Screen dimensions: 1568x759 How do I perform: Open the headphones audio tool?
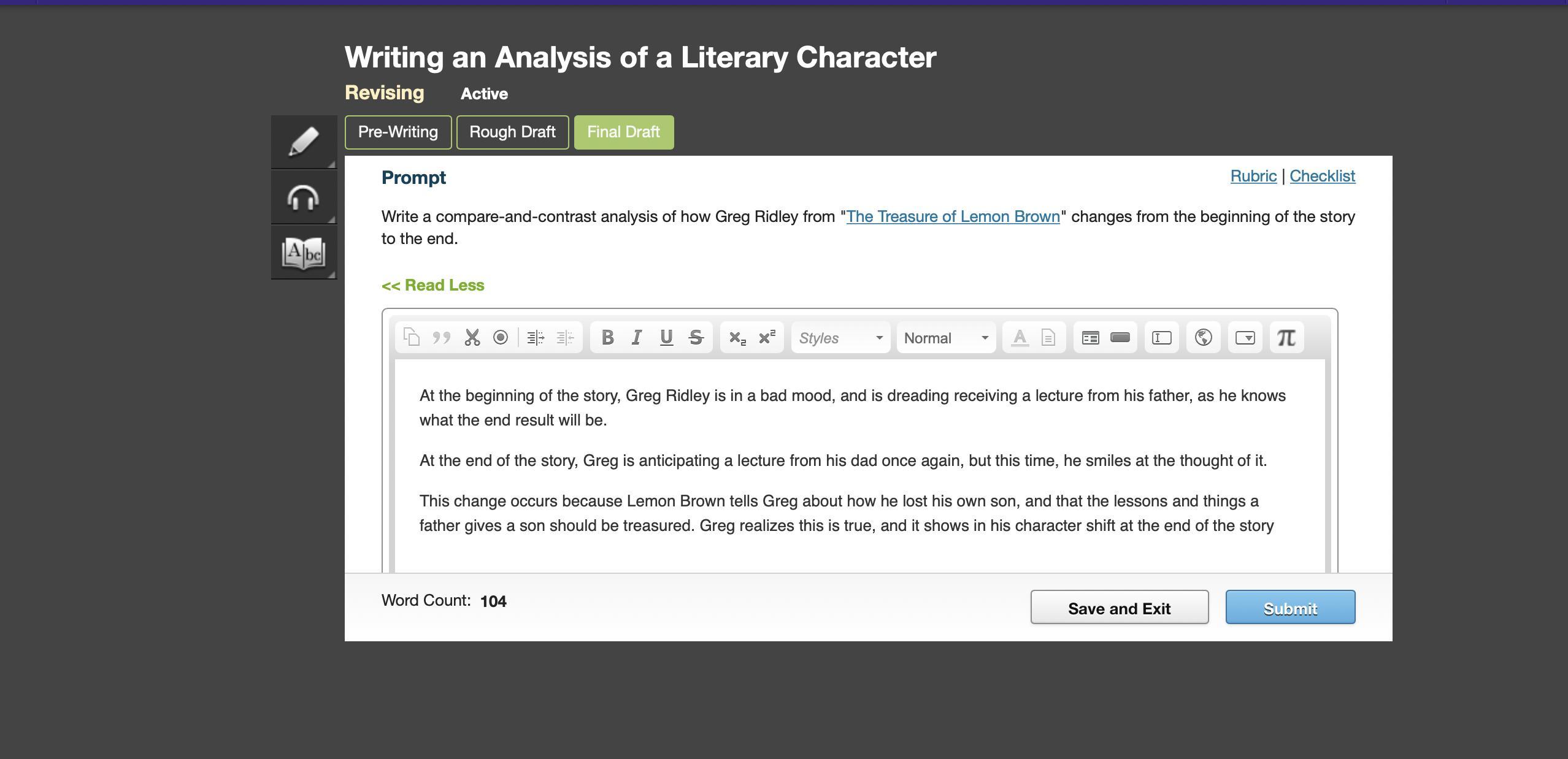click(x=304, y=198)
